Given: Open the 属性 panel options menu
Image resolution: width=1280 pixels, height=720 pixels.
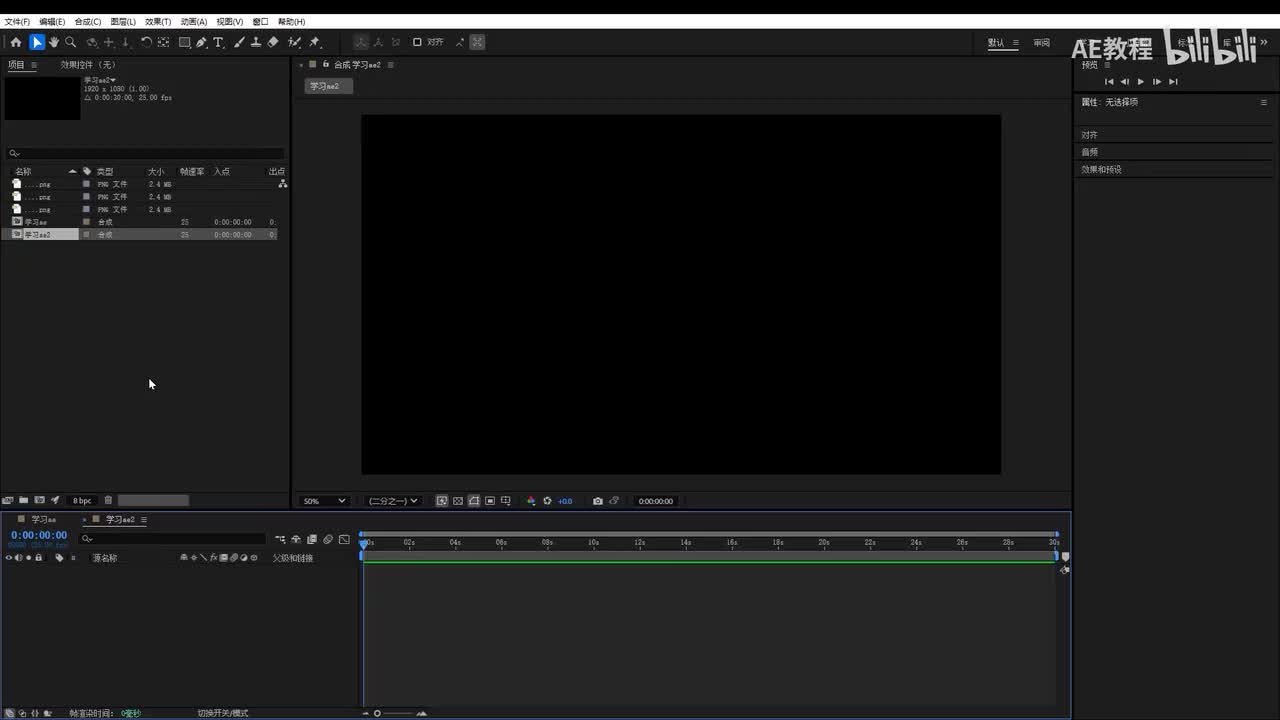Looking at the screenshot, I should [1263, 102].
